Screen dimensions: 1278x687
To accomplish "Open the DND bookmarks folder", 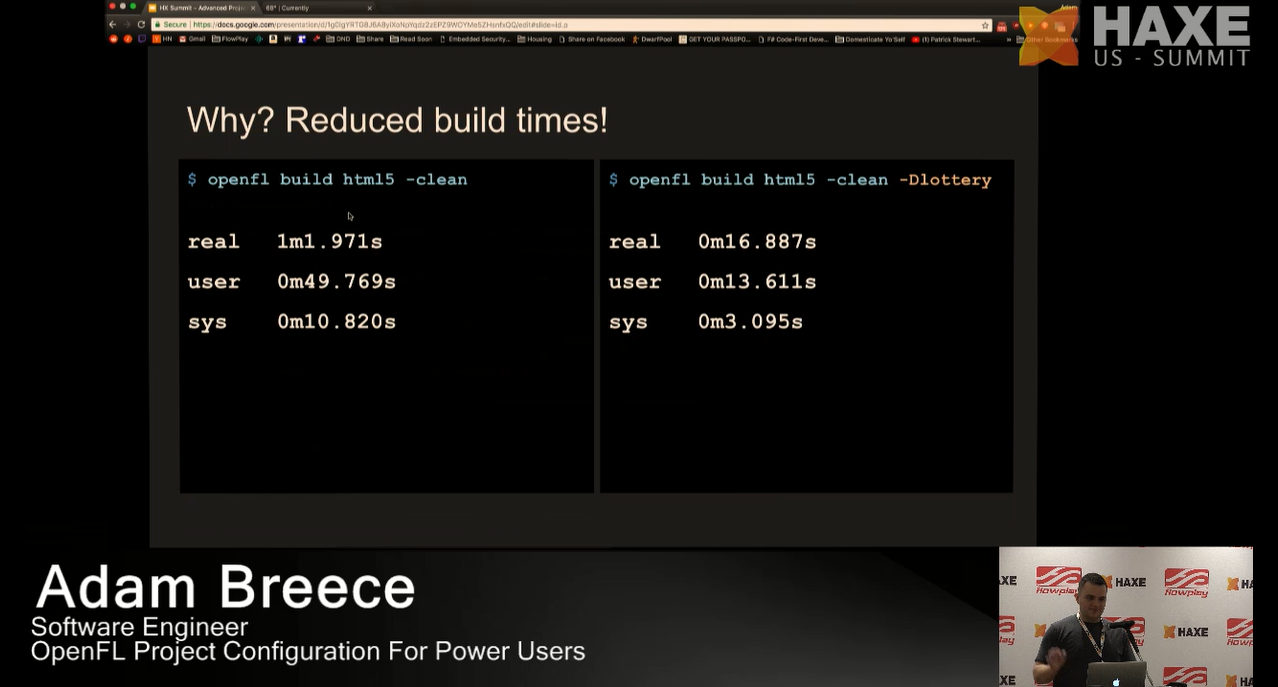I will point(340,39).
